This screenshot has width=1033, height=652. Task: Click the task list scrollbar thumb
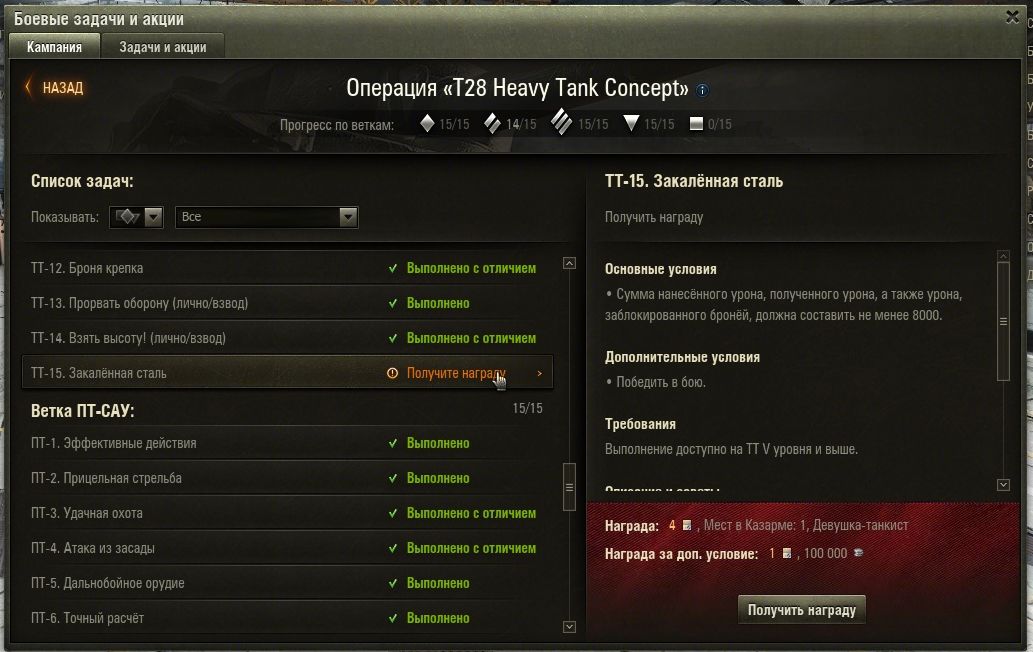click(x=569, y=487)
